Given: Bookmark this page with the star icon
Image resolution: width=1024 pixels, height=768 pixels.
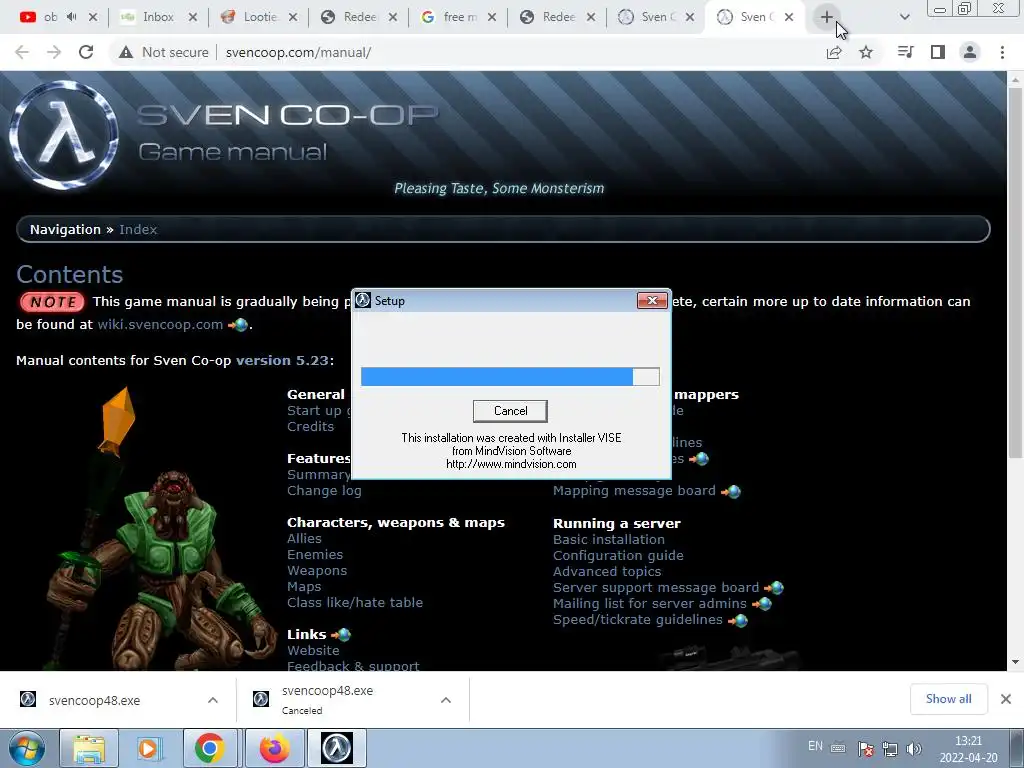Looking at the screenshot, I should tap(866, 52).
